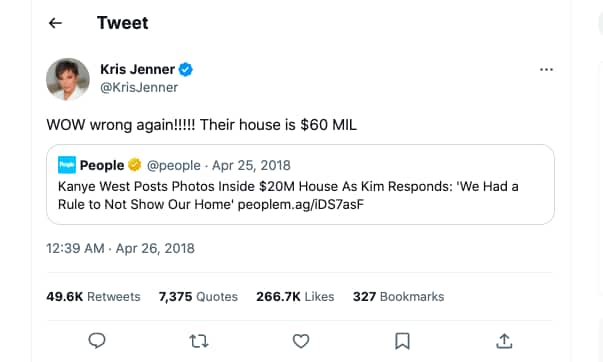
Task: View the 7,375 Quotes list
Action: 198,297
